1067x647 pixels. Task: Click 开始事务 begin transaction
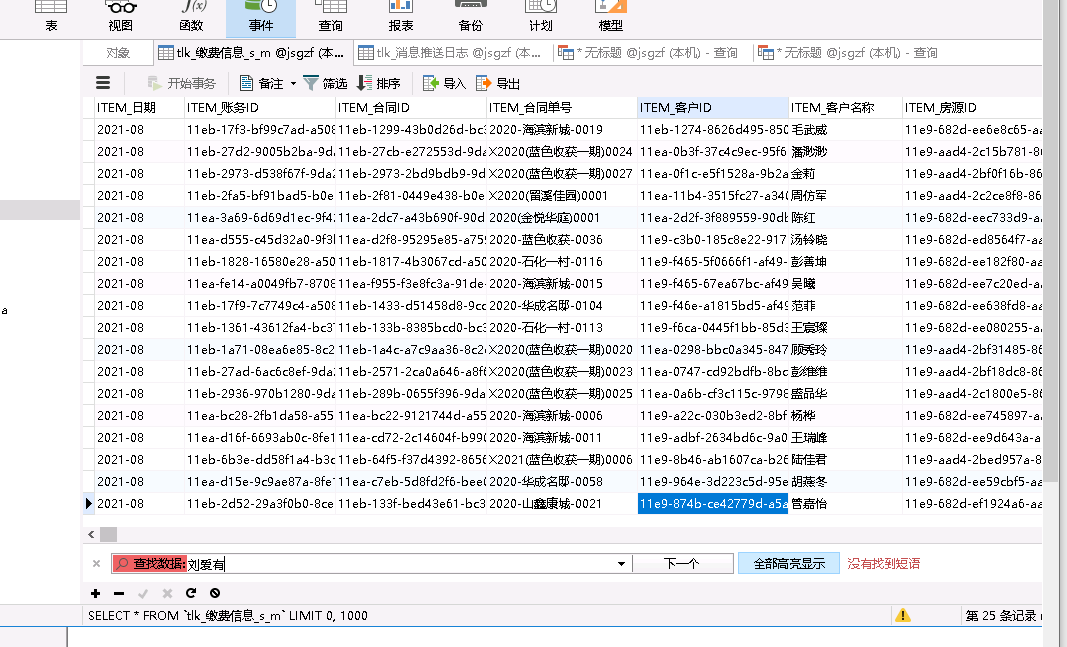pos(182,83)
